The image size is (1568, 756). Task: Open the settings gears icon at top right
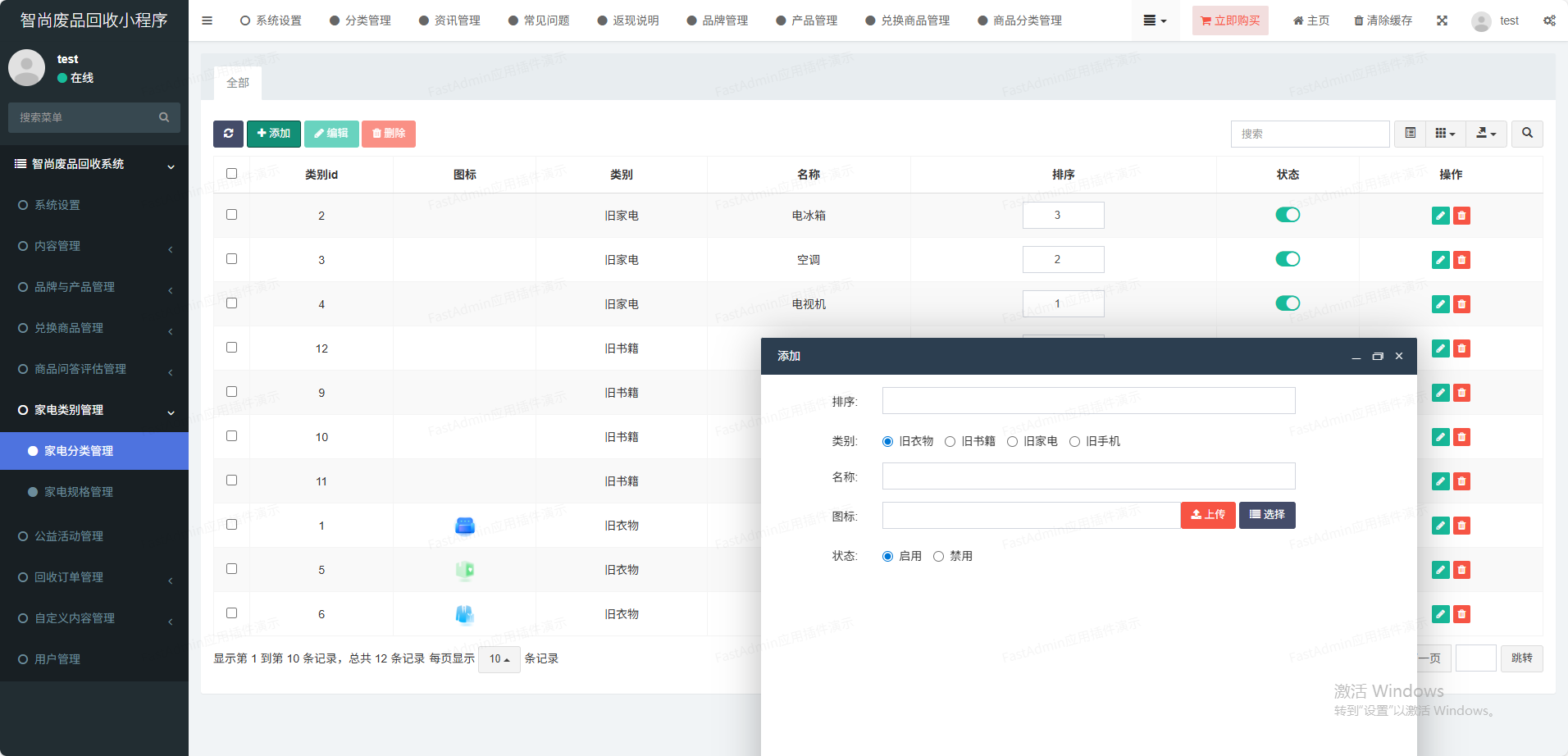click(1548, 20)
